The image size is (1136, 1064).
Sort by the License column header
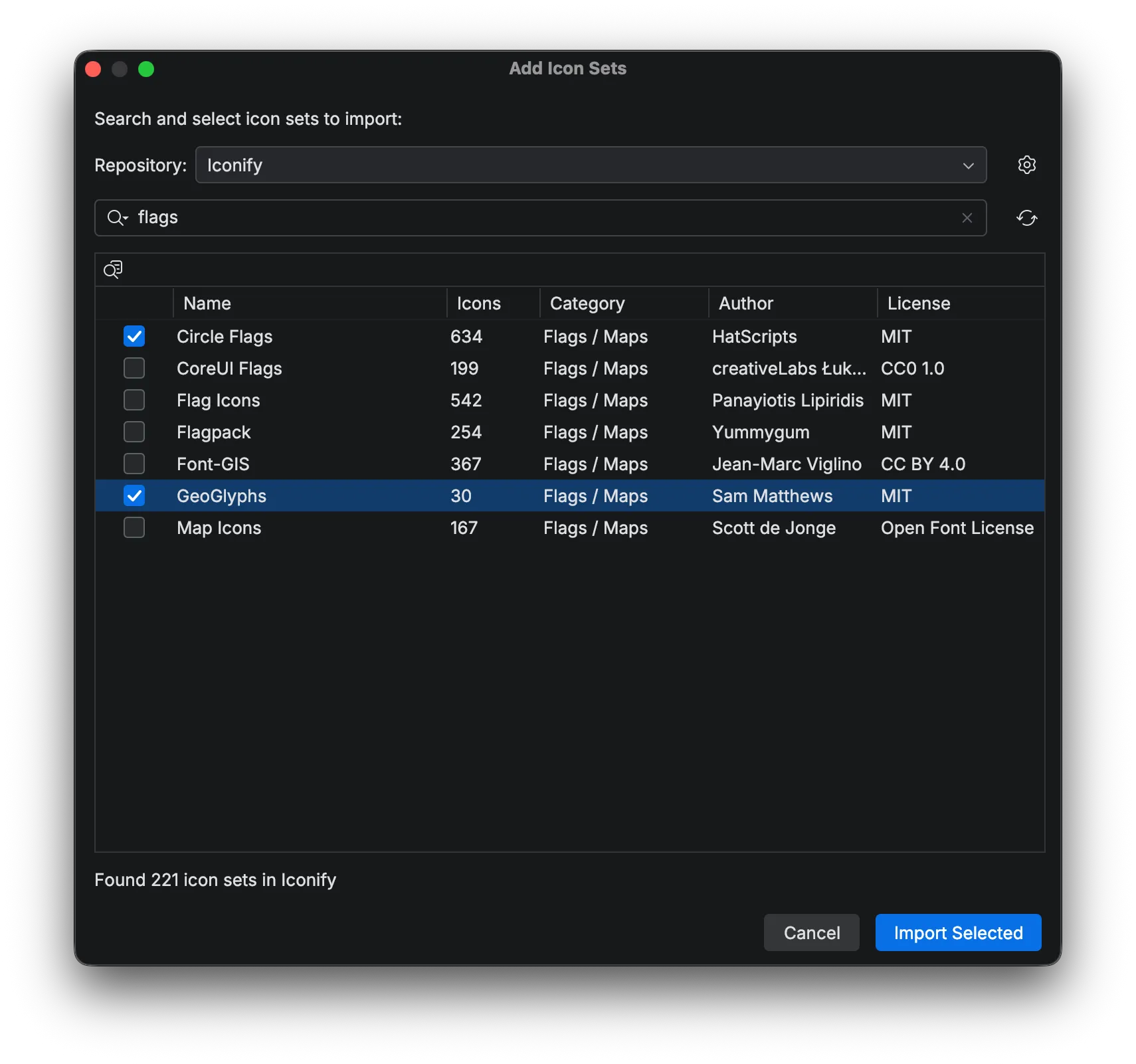tap(918, 304)
